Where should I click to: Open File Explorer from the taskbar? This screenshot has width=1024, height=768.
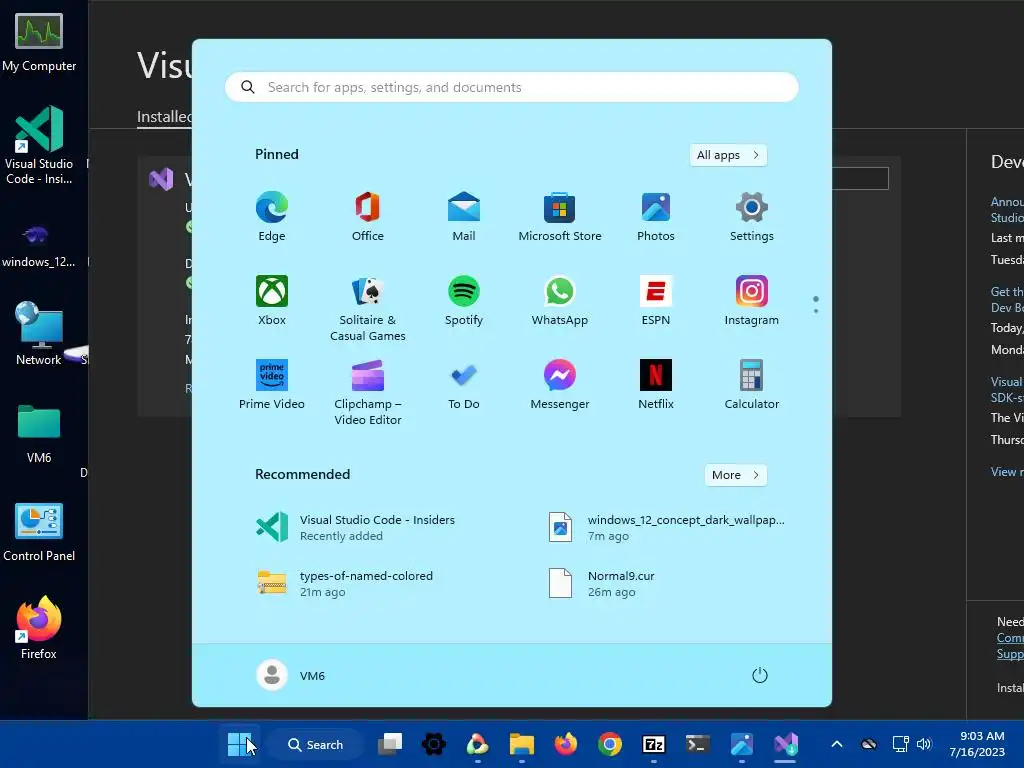(521, 744)
